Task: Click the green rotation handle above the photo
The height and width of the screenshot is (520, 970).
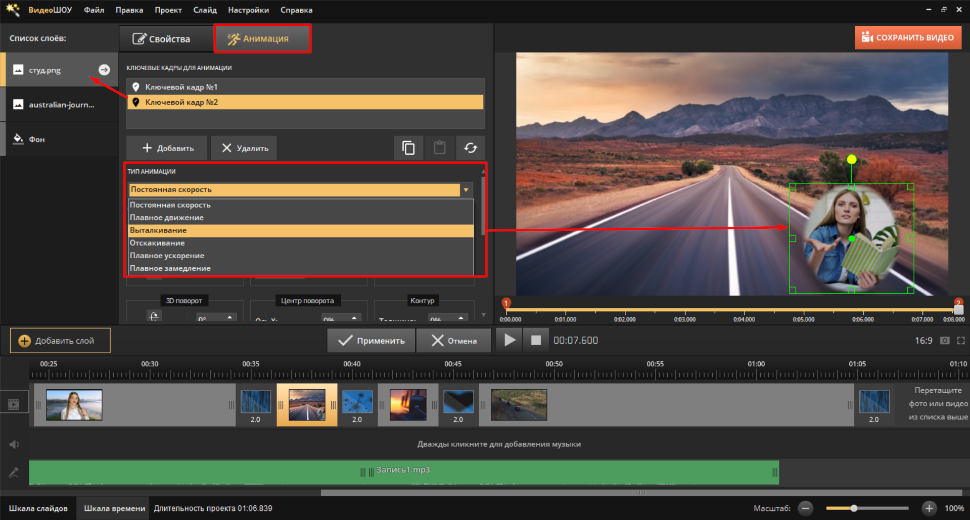Action: click(852, 160)
